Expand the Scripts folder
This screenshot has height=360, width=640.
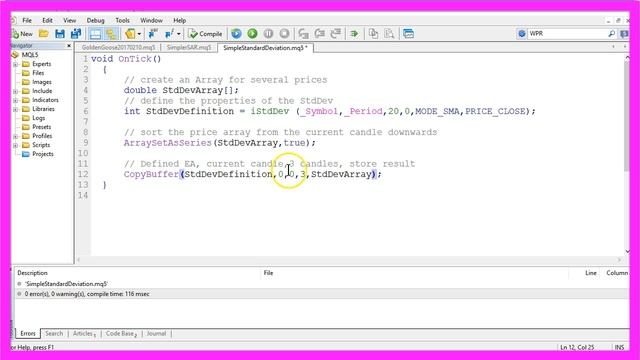(16, 145)
